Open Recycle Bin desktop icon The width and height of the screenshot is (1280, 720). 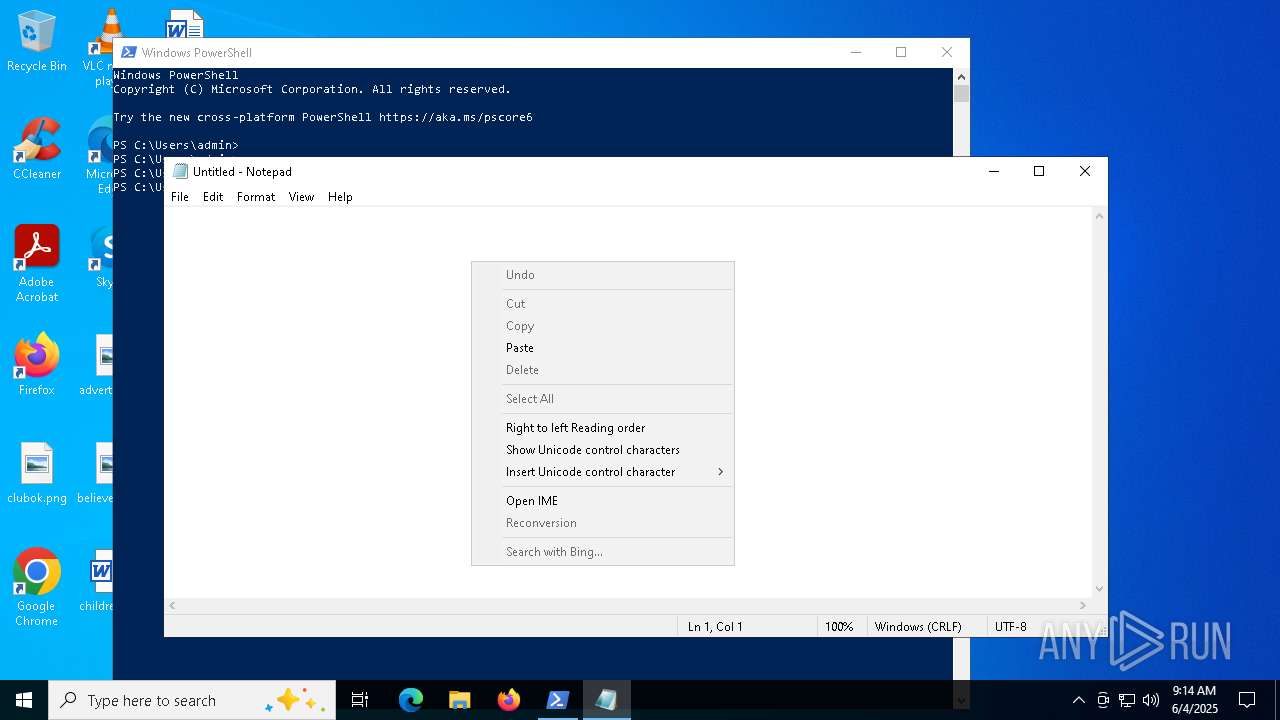point(37,42)
